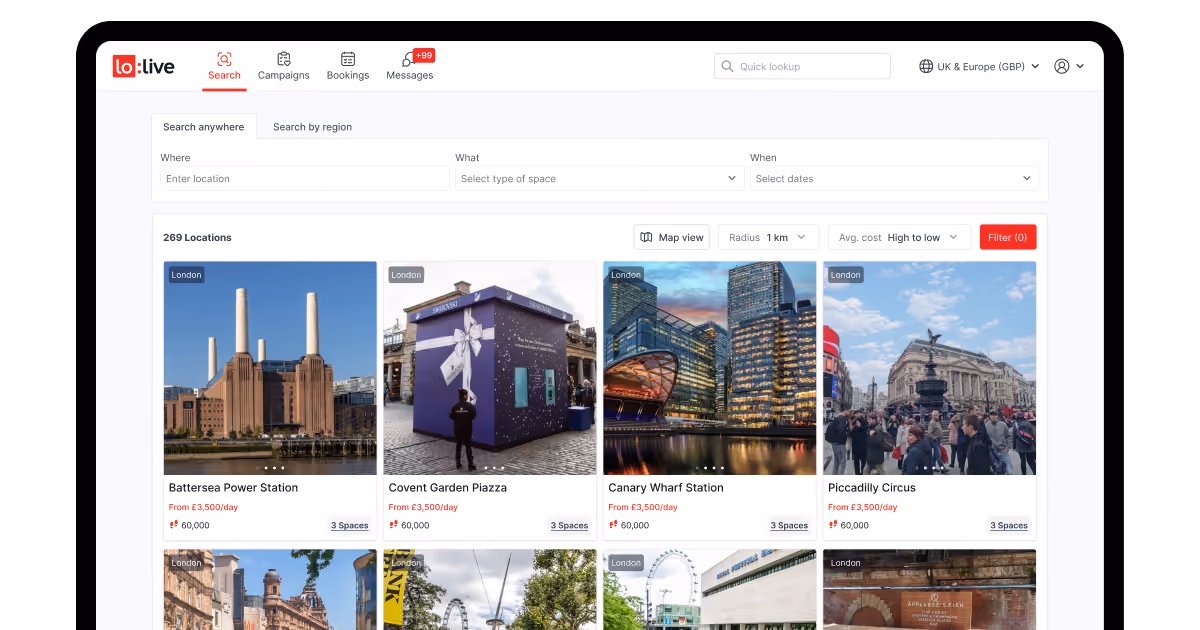
Task: Open the Campaigns nav tab
Action: tap(284, 67)
